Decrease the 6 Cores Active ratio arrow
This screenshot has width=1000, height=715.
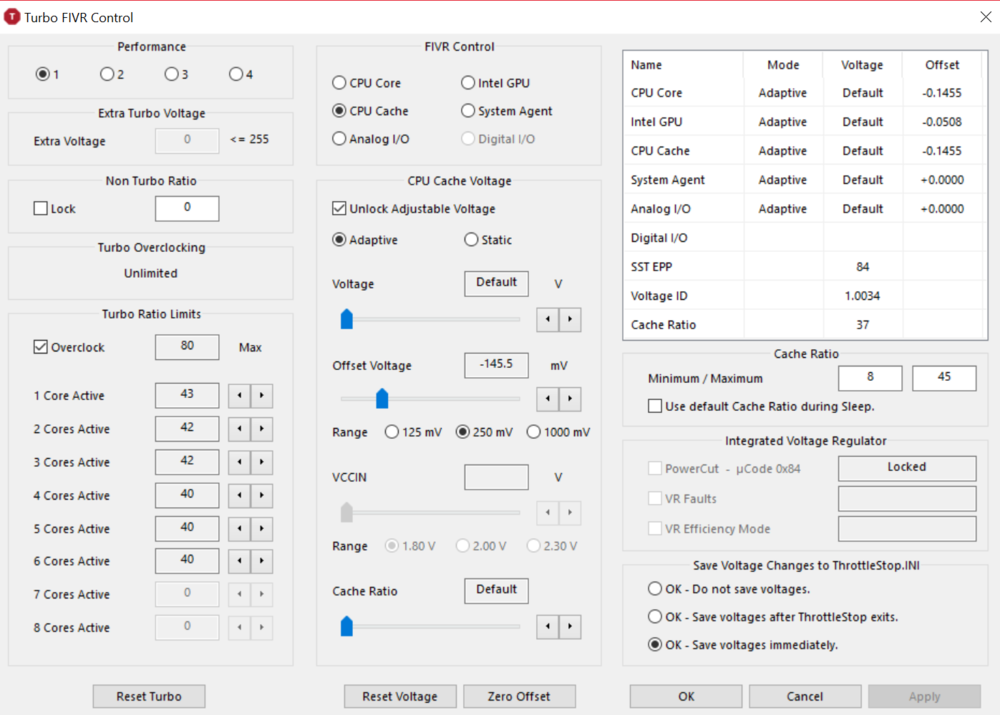tap(239, 561)
